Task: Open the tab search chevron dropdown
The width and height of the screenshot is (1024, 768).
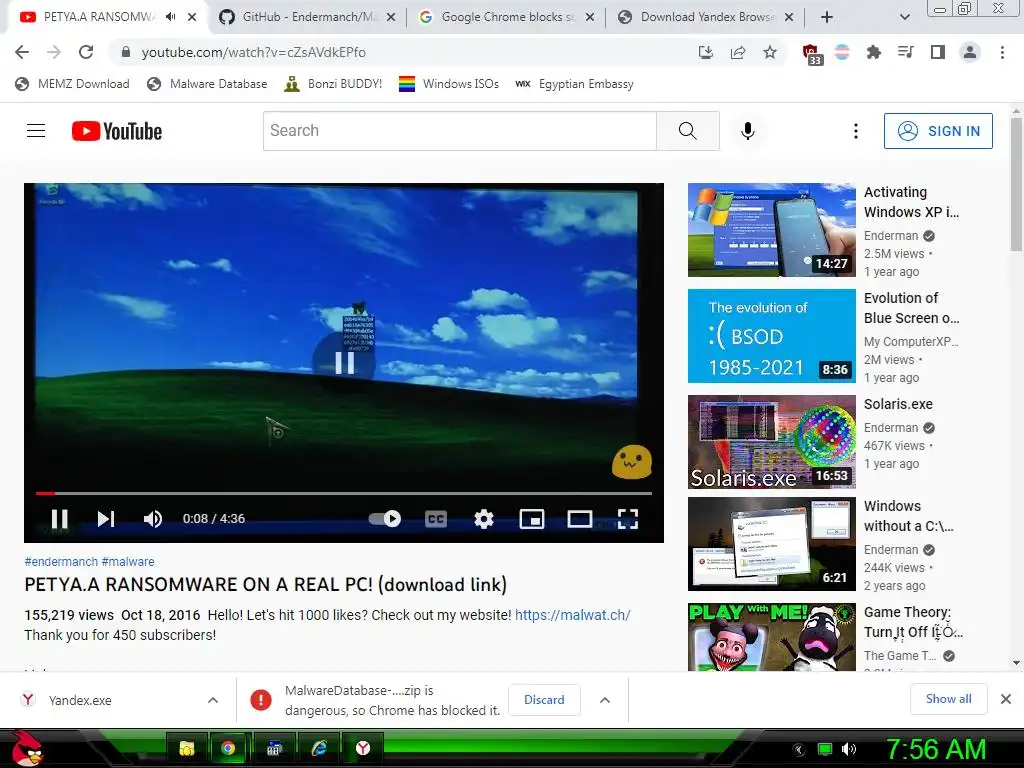Action: click(904, 17)
